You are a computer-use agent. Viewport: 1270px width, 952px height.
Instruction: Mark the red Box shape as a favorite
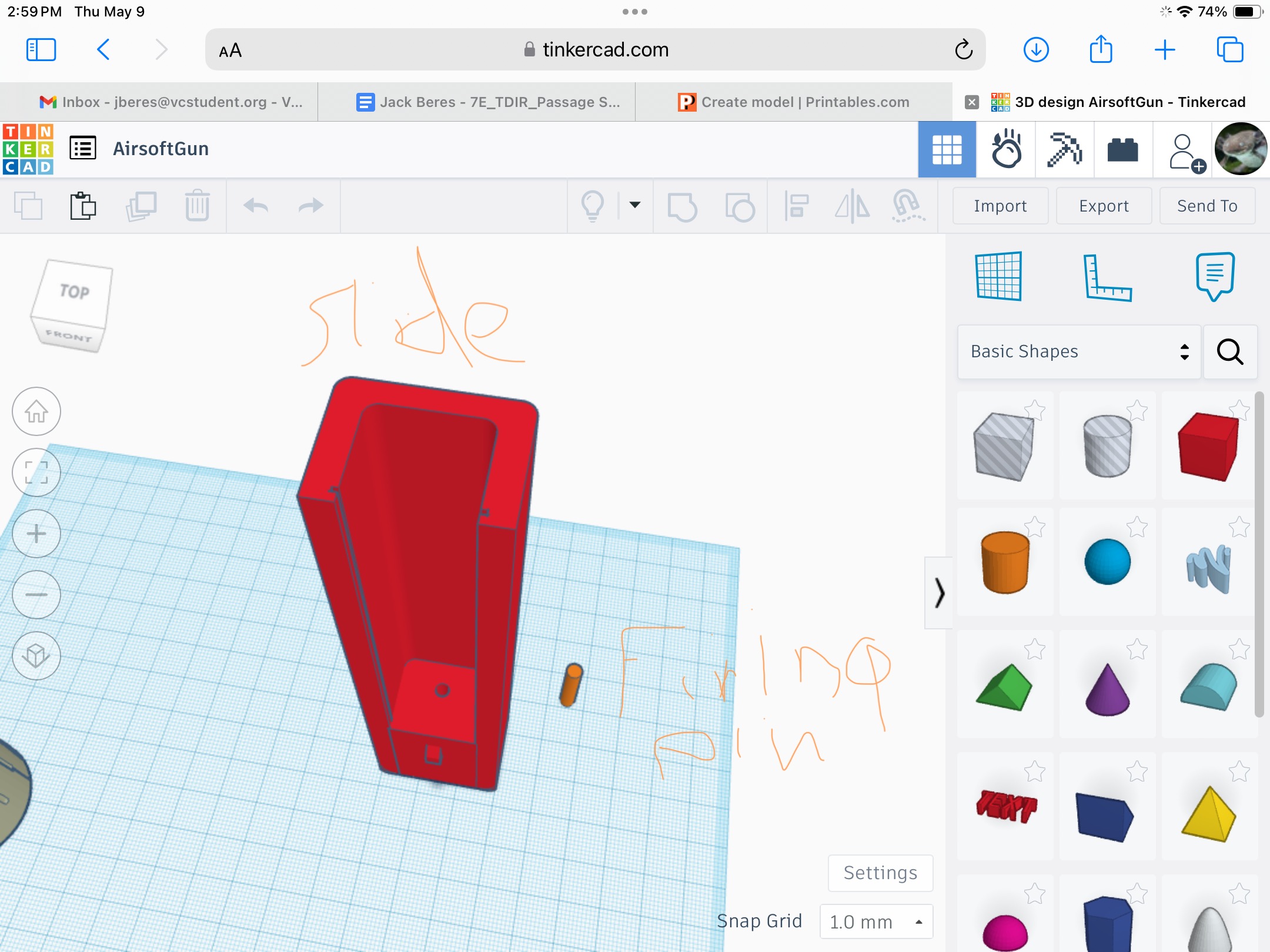1239,410
